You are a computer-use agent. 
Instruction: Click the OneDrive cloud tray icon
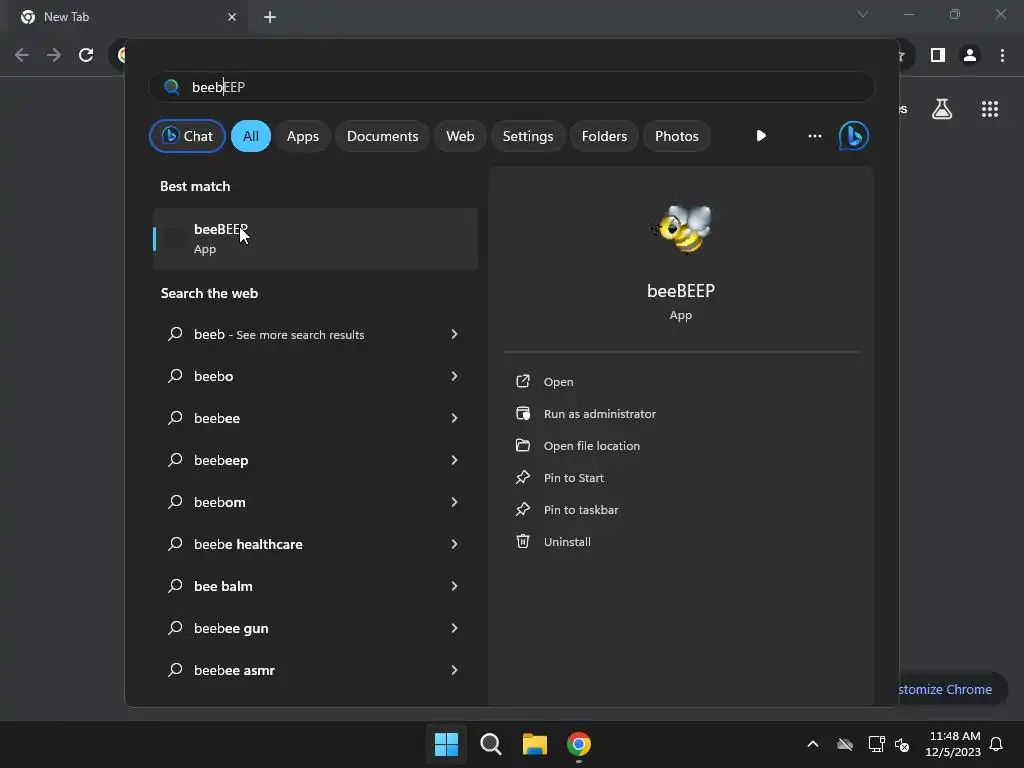pos(845,744)
